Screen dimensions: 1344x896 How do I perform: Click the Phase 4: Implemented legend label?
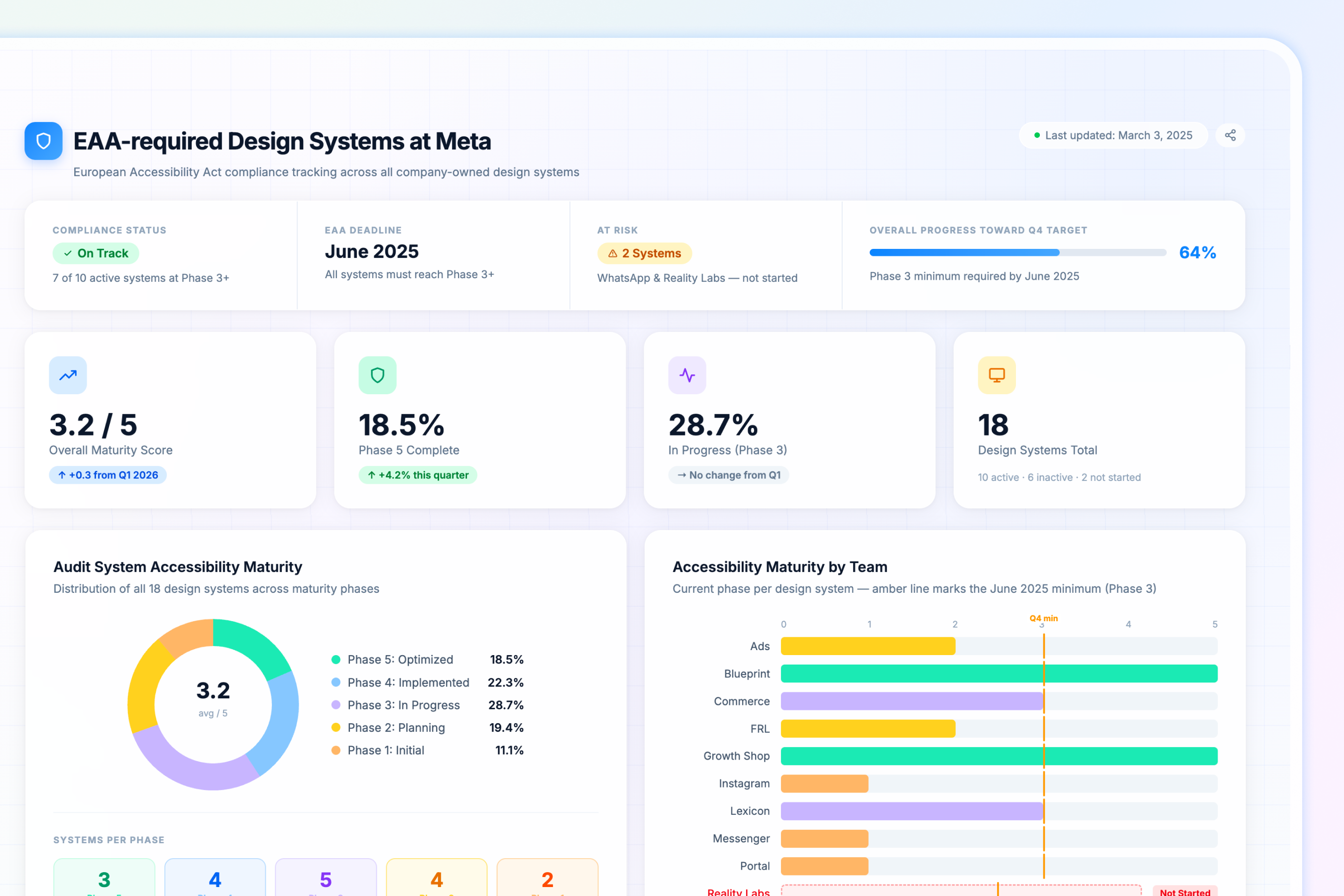click(409, 682)
